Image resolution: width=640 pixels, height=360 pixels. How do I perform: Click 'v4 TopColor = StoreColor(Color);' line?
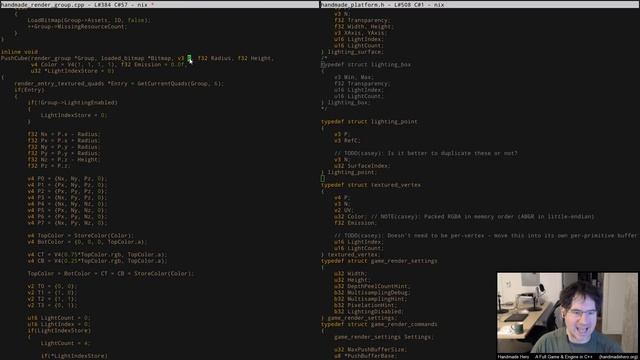tap(81, 236)
